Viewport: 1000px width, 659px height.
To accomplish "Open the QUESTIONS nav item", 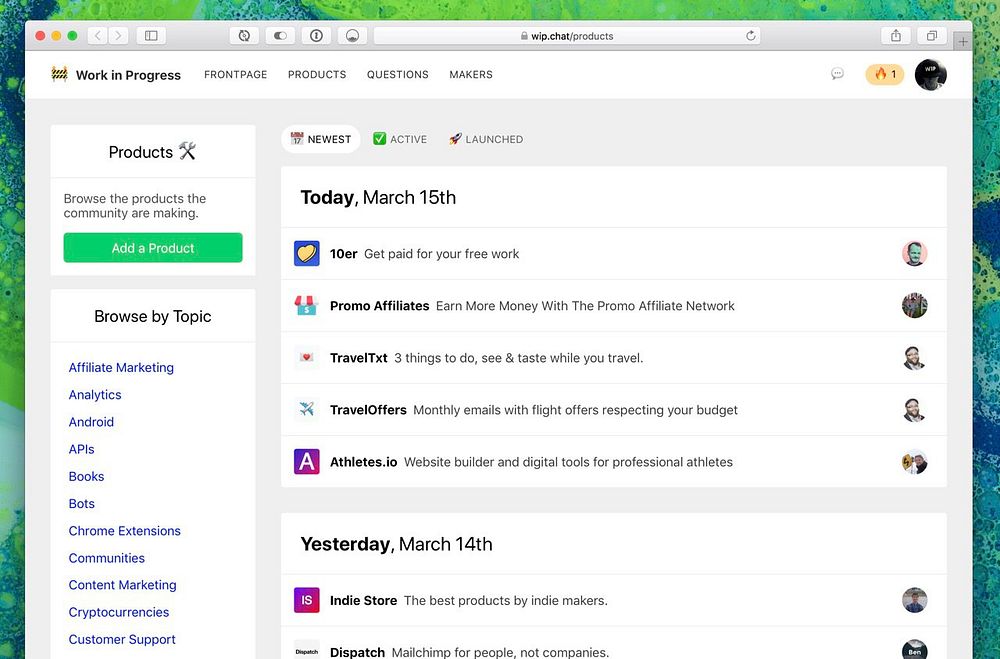I will 397,75.
